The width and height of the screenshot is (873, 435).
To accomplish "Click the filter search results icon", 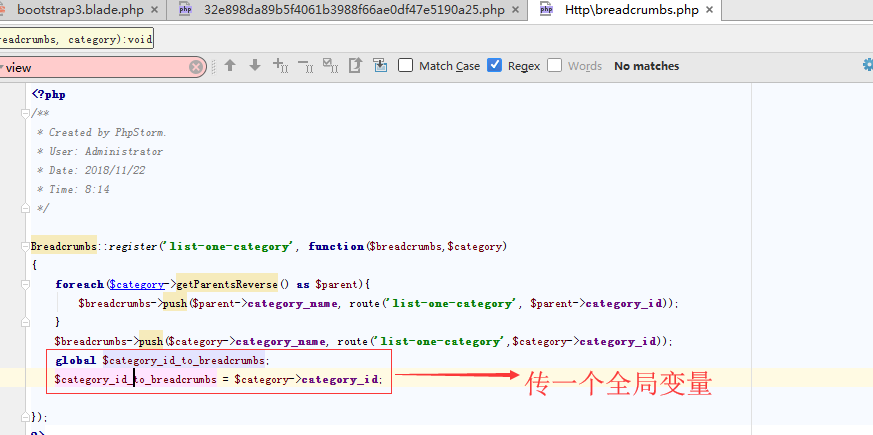I will coord(380,66).
